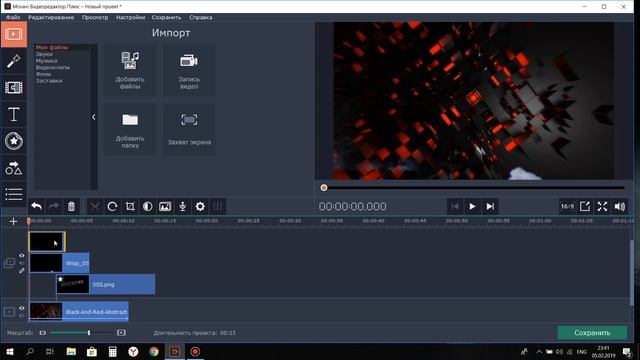Select the SSS.png clip on timeline
The height and width of the screenshot is (360, 640).
(x=106, y=284)
